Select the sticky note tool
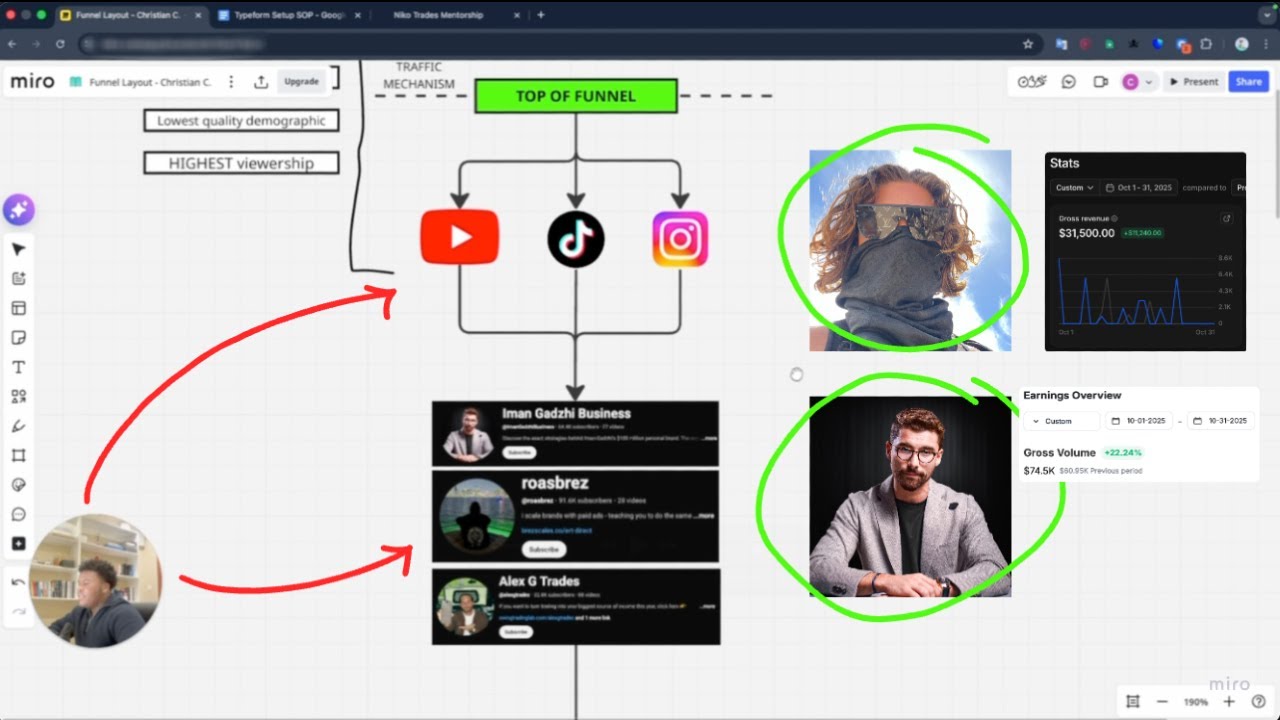Image resolution: width=1280 pixels, height=720 pixels. coord(19,338)
